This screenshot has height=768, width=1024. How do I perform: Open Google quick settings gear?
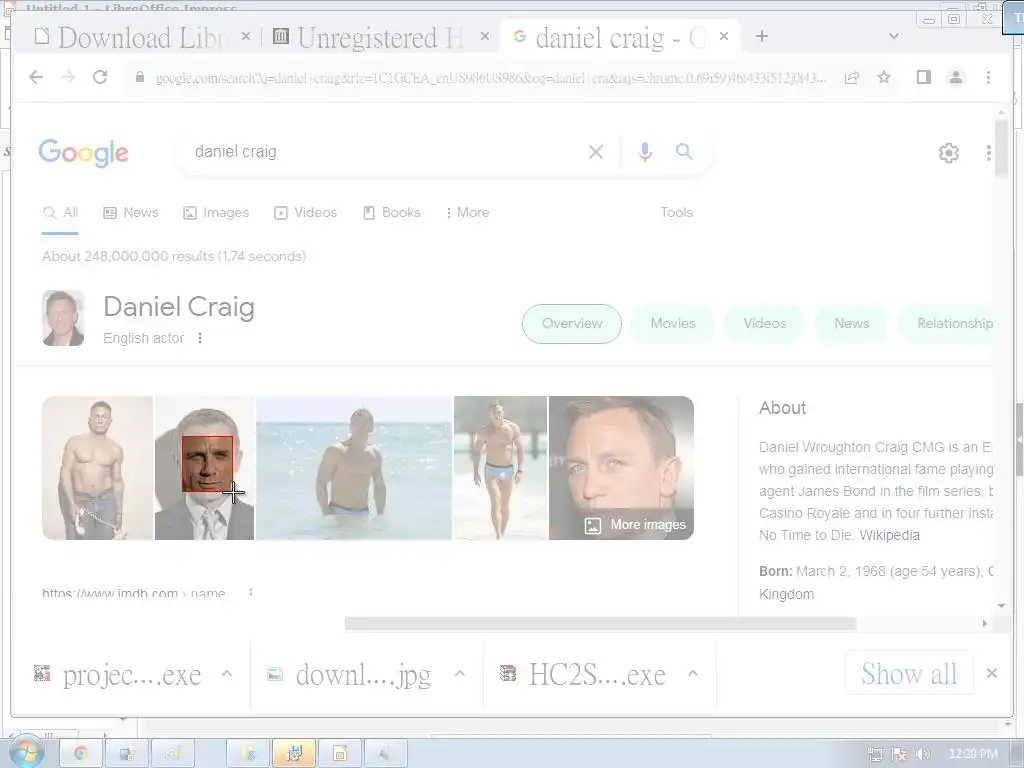pos(948,153)
